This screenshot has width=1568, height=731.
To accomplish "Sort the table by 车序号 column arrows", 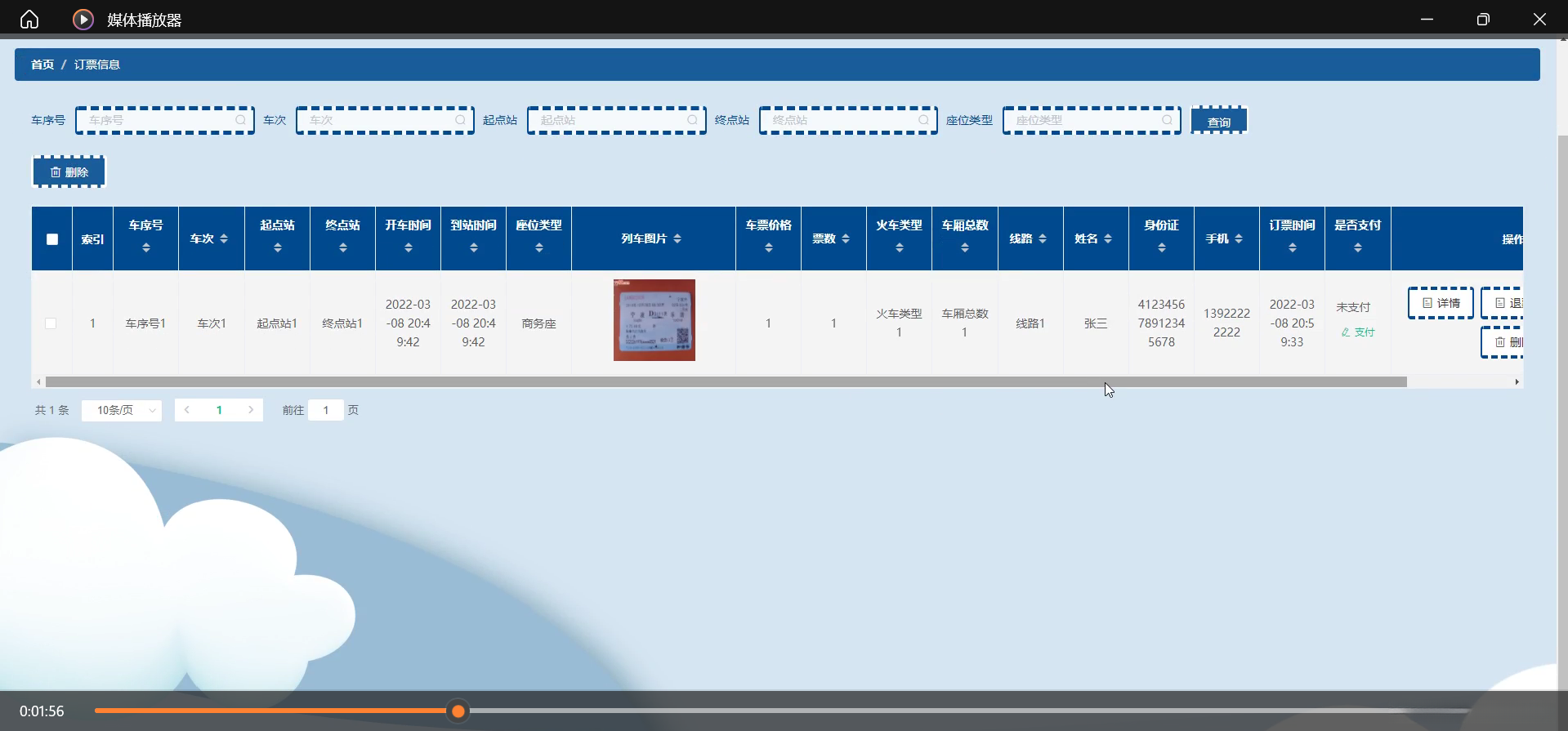I will coord(146,247).
